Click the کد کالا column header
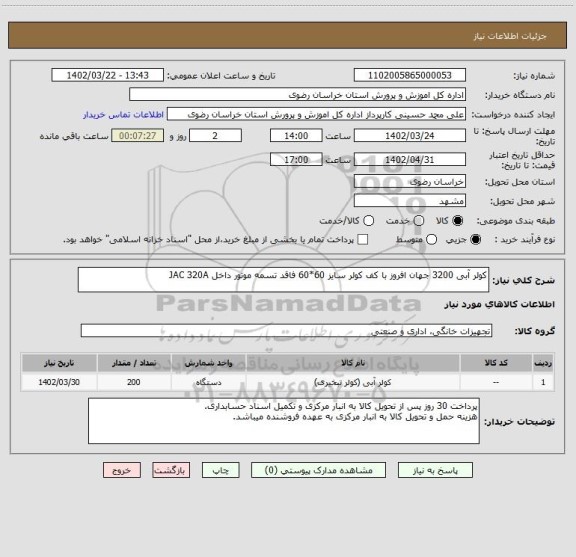This screenshot has height=557, width=576. [x=496, y=363]
